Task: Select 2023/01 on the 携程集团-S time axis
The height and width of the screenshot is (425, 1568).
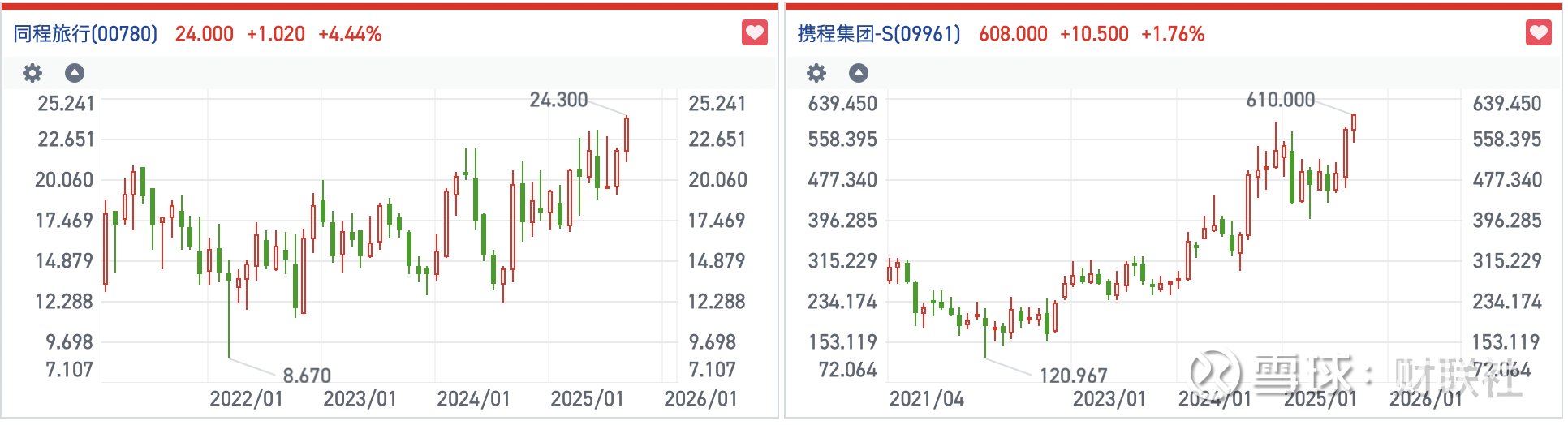Action: click(1109, 399)
